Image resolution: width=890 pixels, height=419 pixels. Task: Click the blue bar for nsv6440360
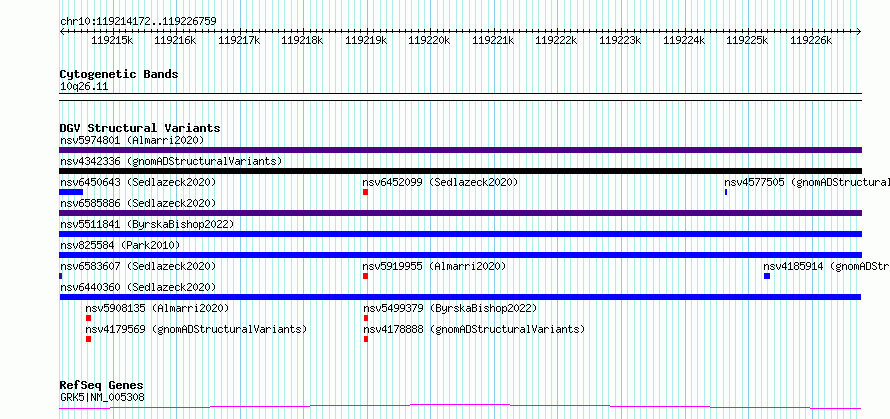(x=460, y=297)
